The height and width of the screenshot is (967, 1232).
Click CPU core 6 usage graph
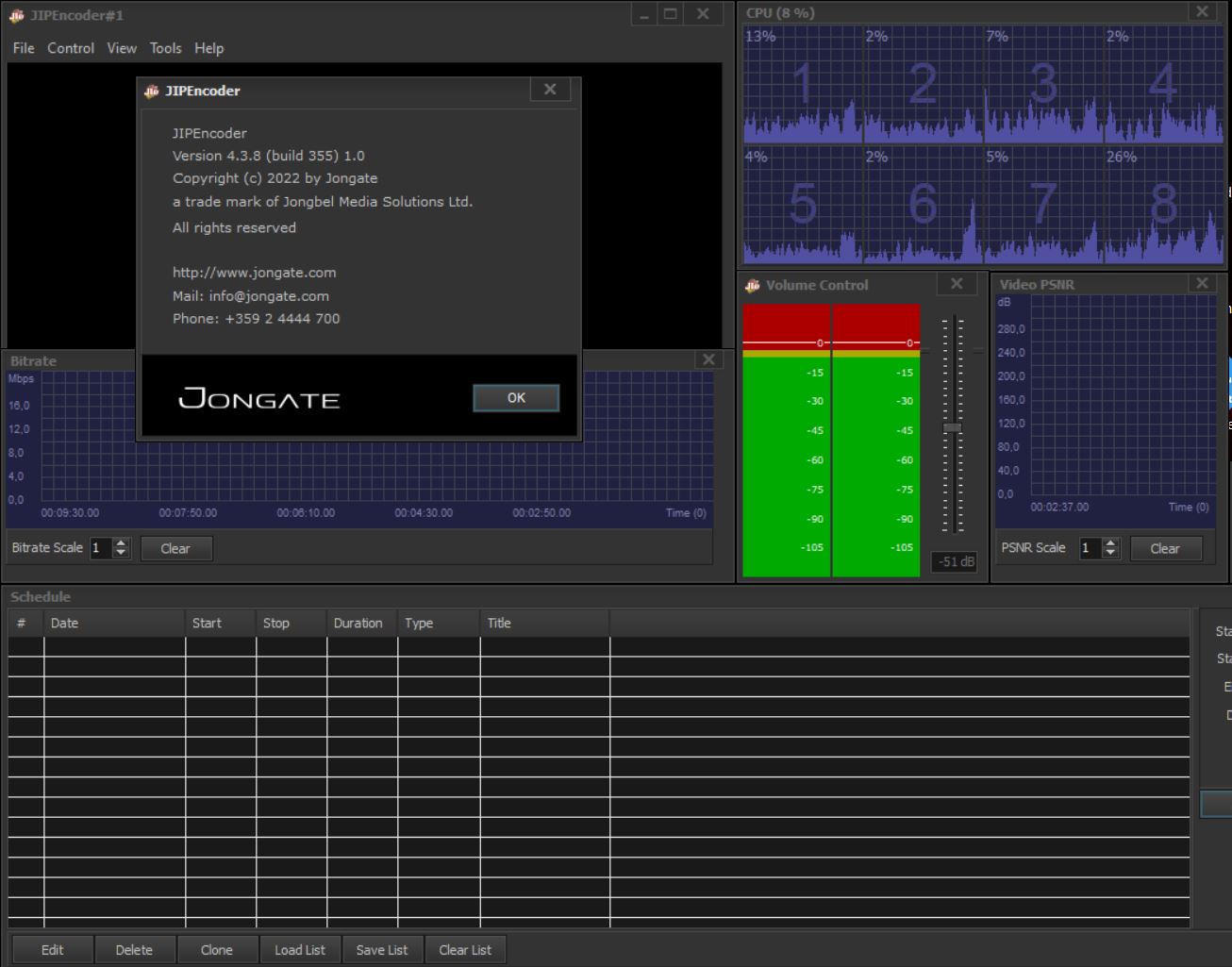[924, 205]
